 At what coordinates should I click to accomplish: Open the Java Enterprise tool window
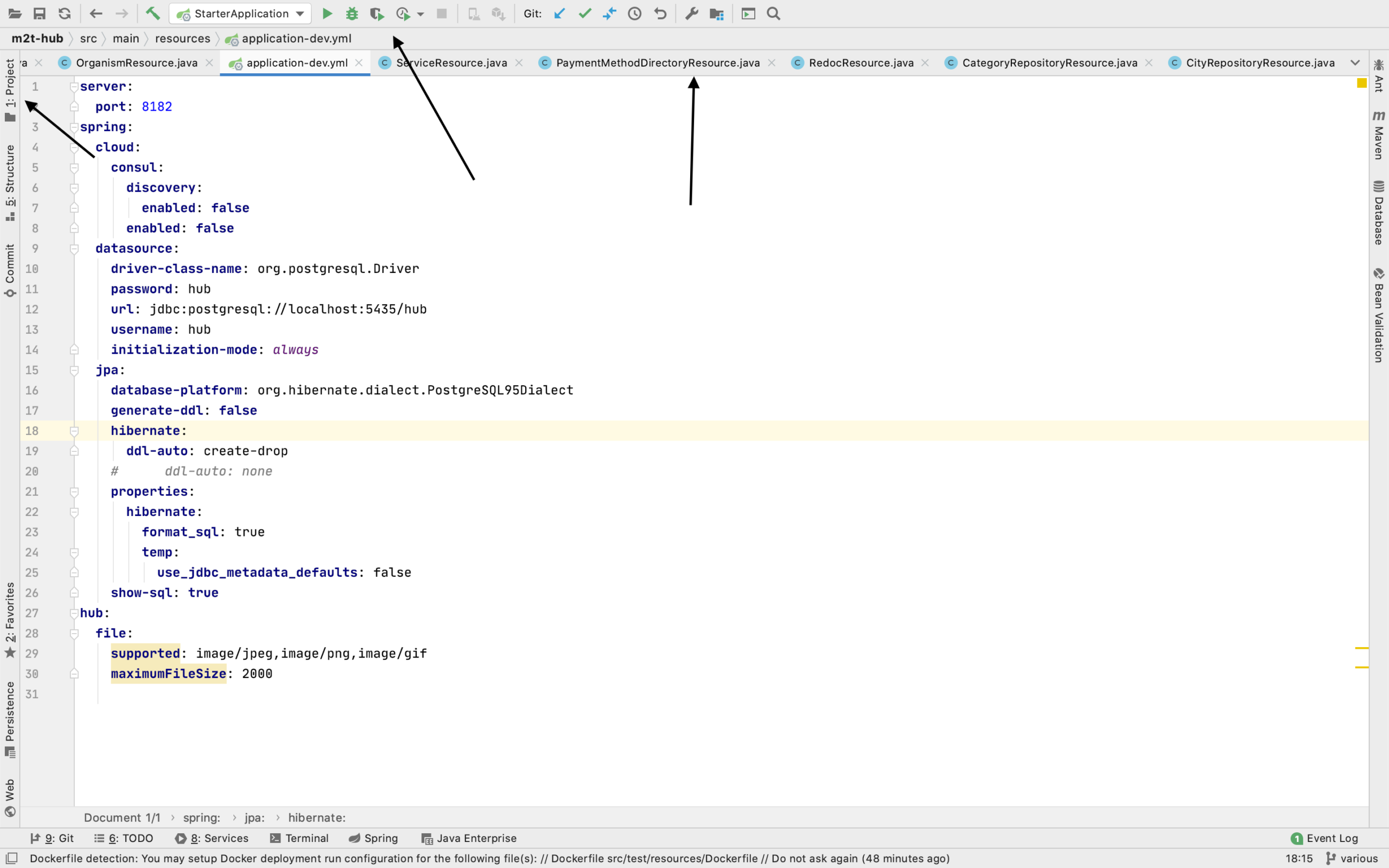pyautogui.click(x=469, y=838)
